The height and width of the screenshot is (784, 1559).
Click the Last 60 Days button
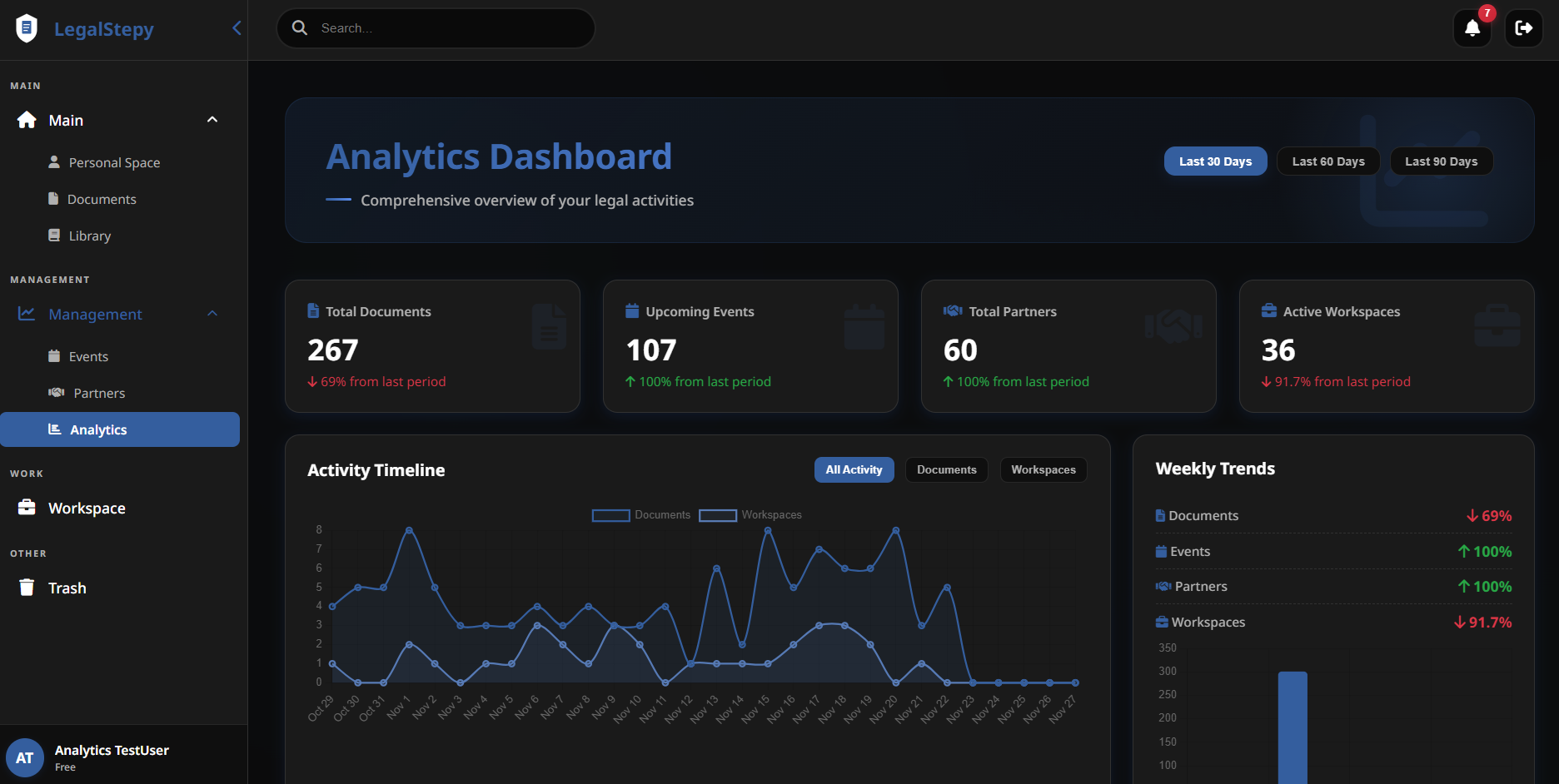[x=1327, y=161]
